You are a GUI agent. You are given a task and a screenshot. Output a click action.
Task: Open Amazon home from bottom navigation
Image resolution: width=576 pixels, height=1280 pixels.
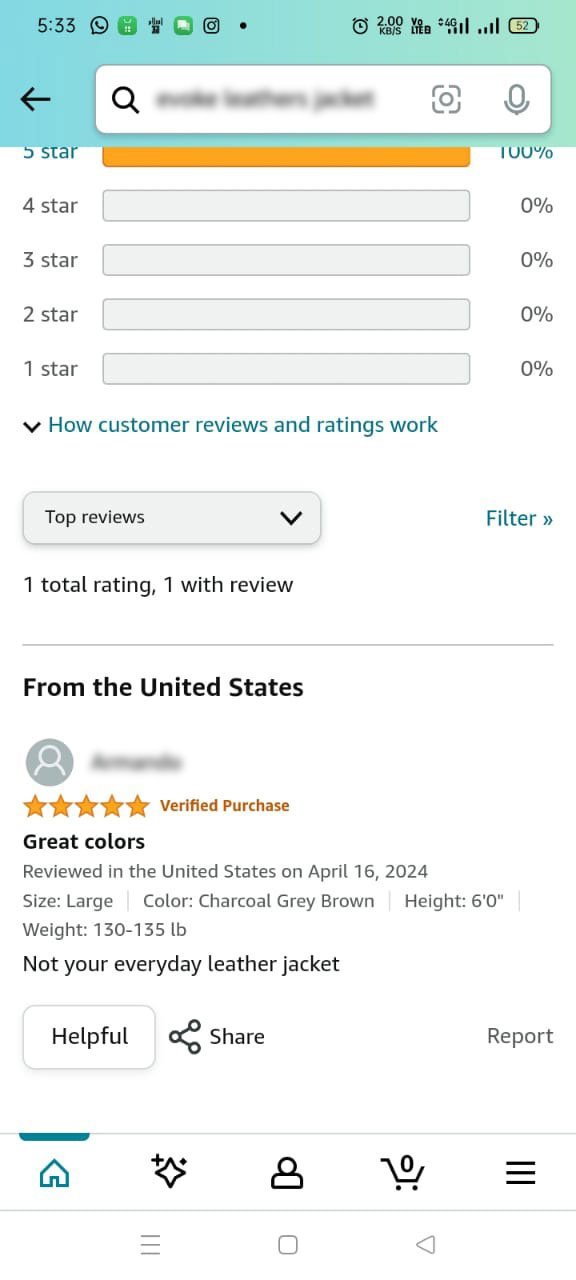pyautogui.click(x=54, y=1171)
